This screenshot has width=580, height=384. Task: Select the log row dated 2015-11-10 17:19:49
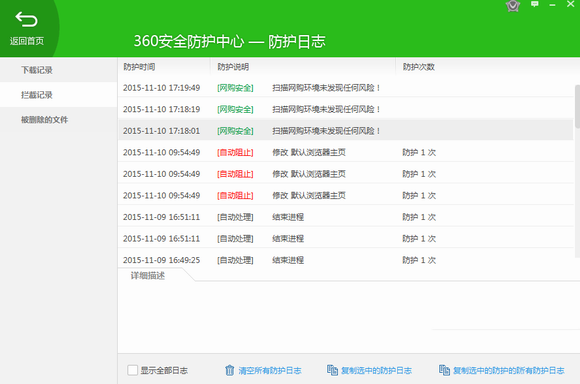pos(345,88)
